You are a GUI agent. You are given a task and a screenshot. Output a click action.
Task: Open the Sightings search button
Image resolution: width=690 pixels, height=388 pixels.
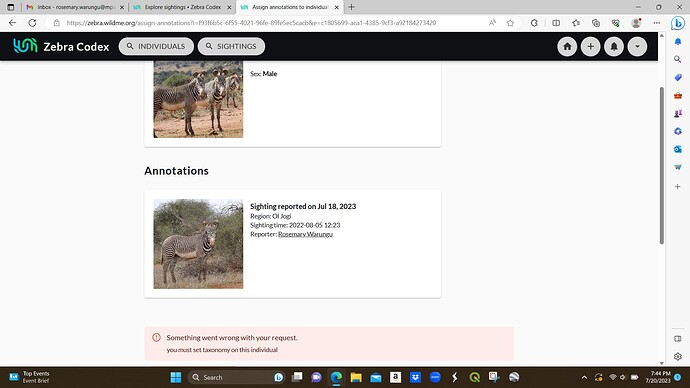tap(231, 46)
